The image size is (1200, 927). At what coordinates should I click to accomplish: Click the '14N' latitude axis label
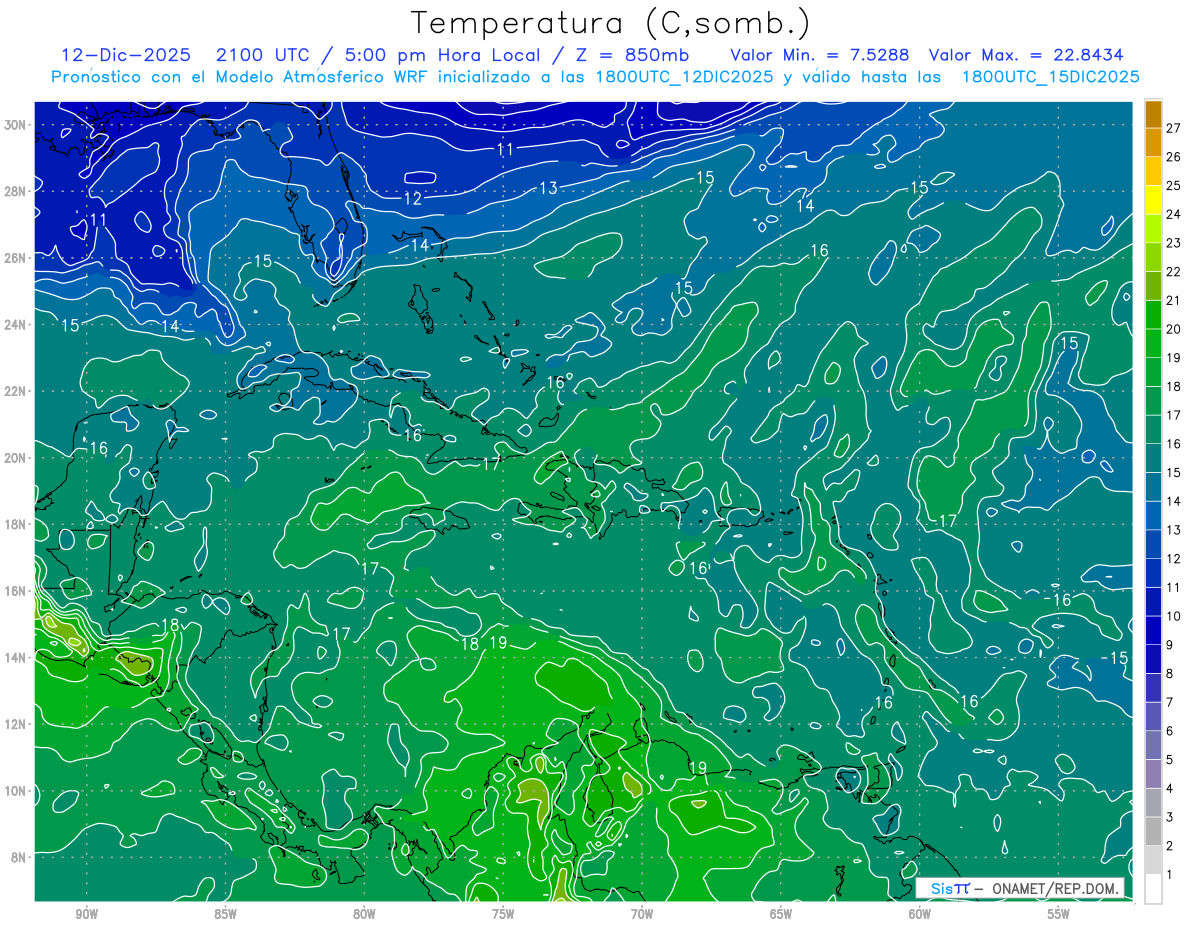click(x=17, y=658)
